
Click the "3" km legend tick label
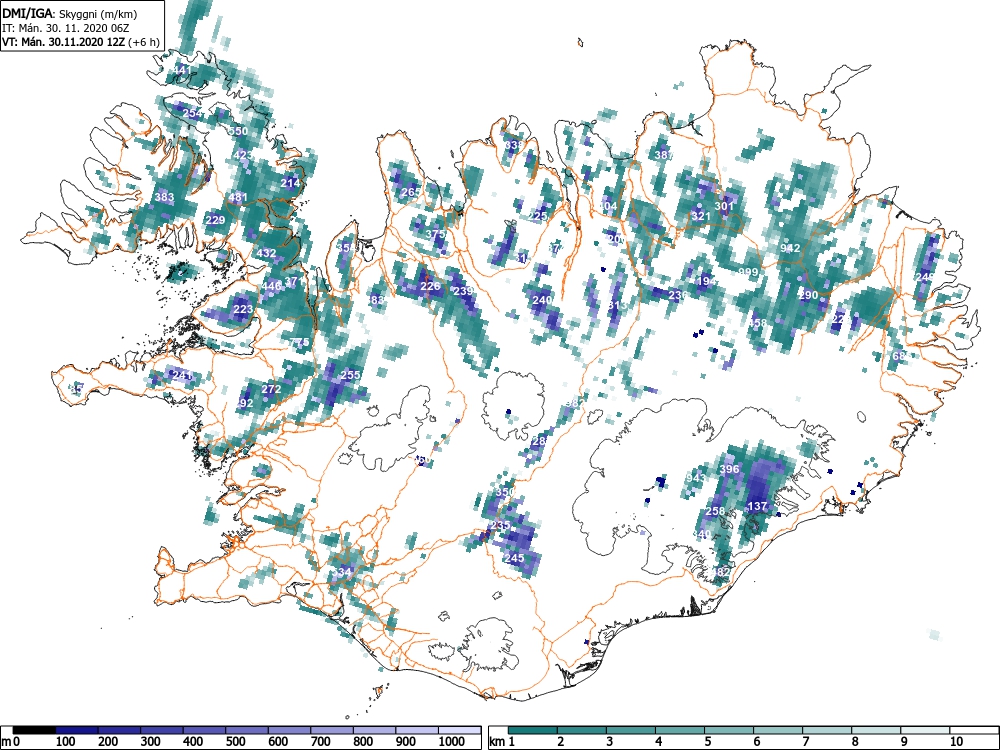coord(610,742)
